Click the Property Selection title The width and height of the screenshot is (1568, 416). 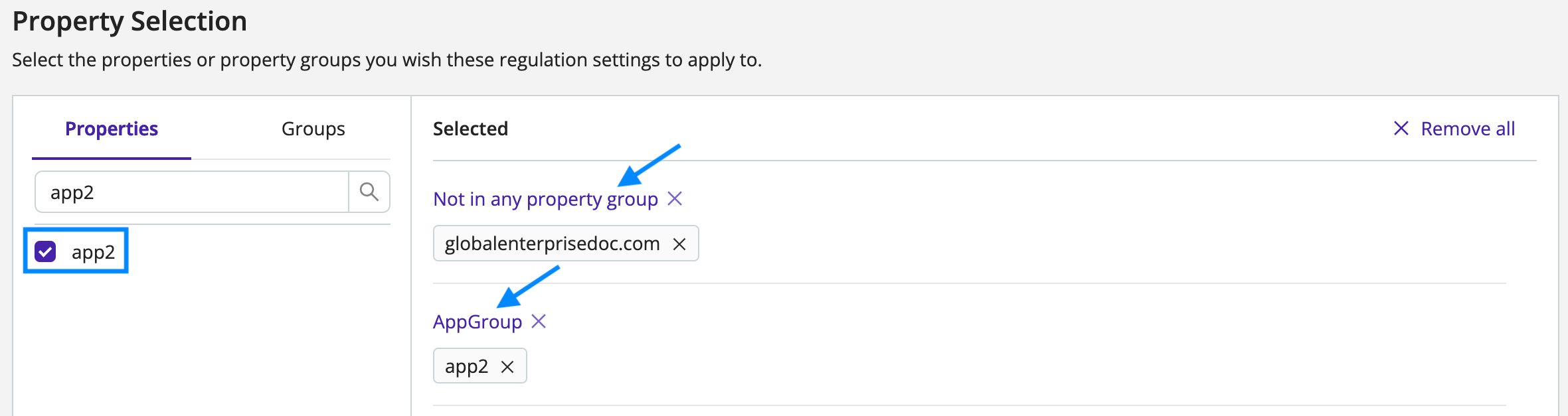130,21
